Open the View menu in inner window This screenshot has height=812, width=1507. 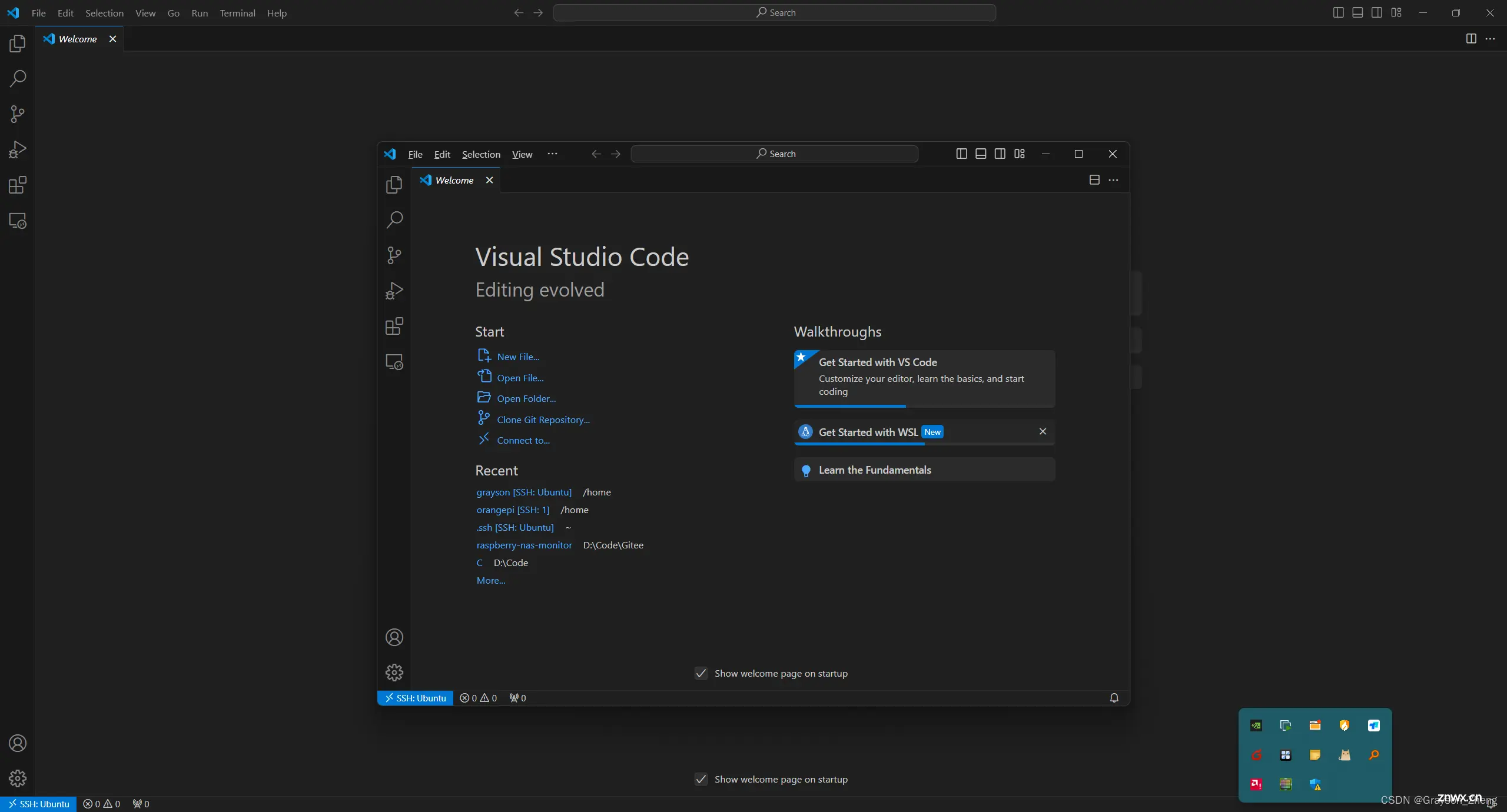522,153
